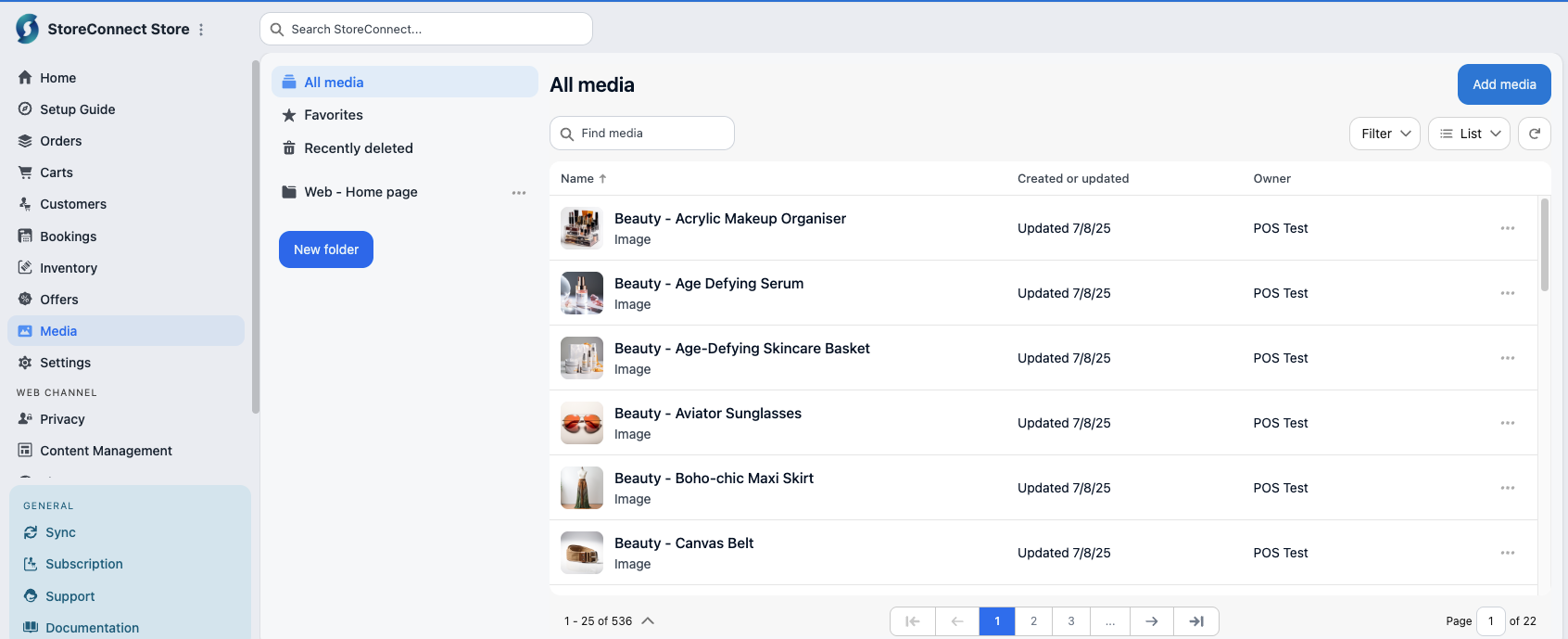Click the Carts cart icon

25,173
